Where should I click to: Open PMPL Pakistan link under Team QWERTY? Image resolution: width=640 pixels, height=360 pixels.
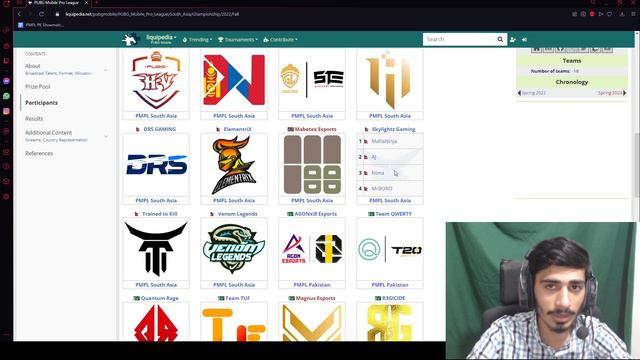pyautogui.click(x=390, y=285)
